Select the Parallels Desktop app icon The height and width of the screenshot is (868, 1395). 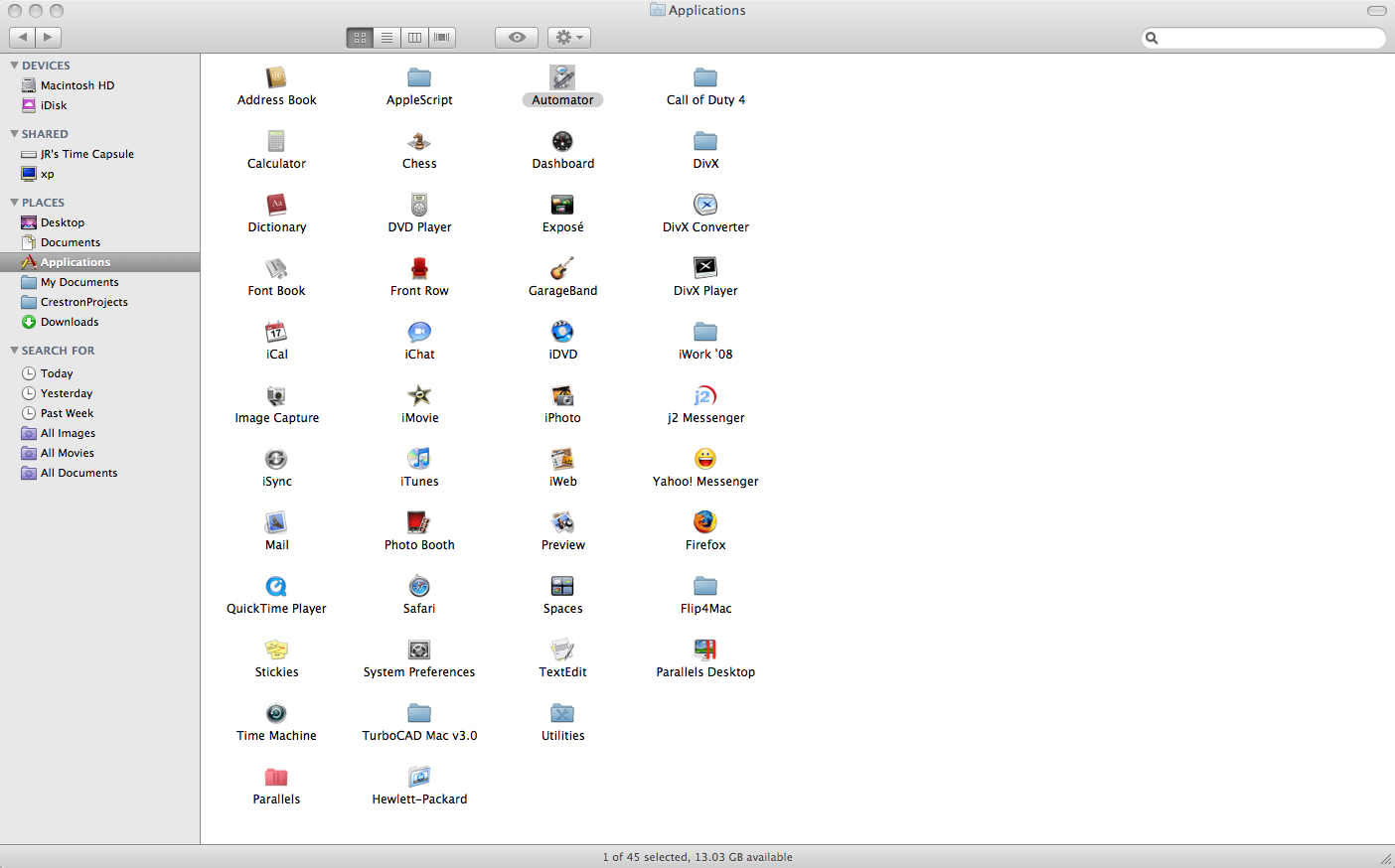click(x=705, y=650)
